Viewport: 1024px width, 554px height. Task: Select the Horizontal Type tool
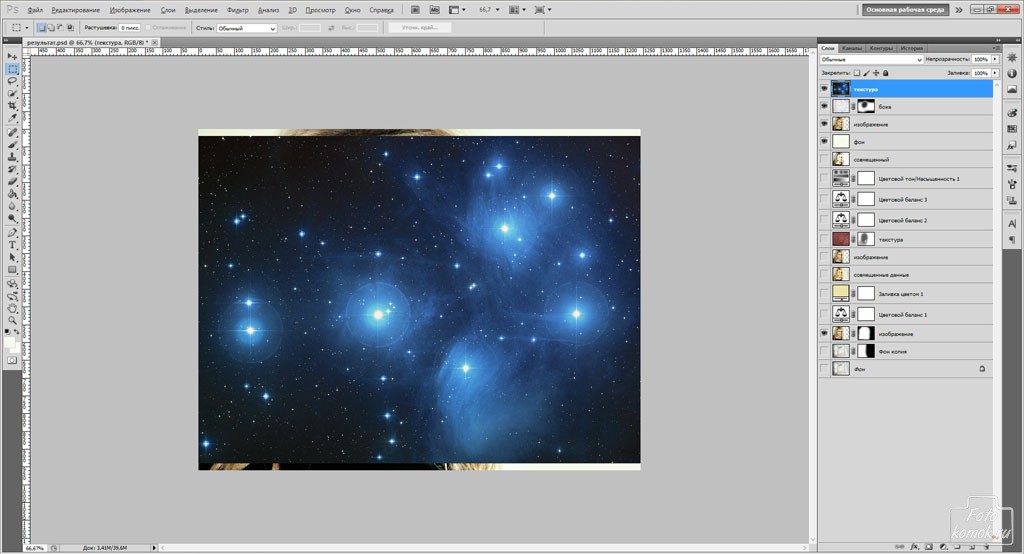[12, 244]
